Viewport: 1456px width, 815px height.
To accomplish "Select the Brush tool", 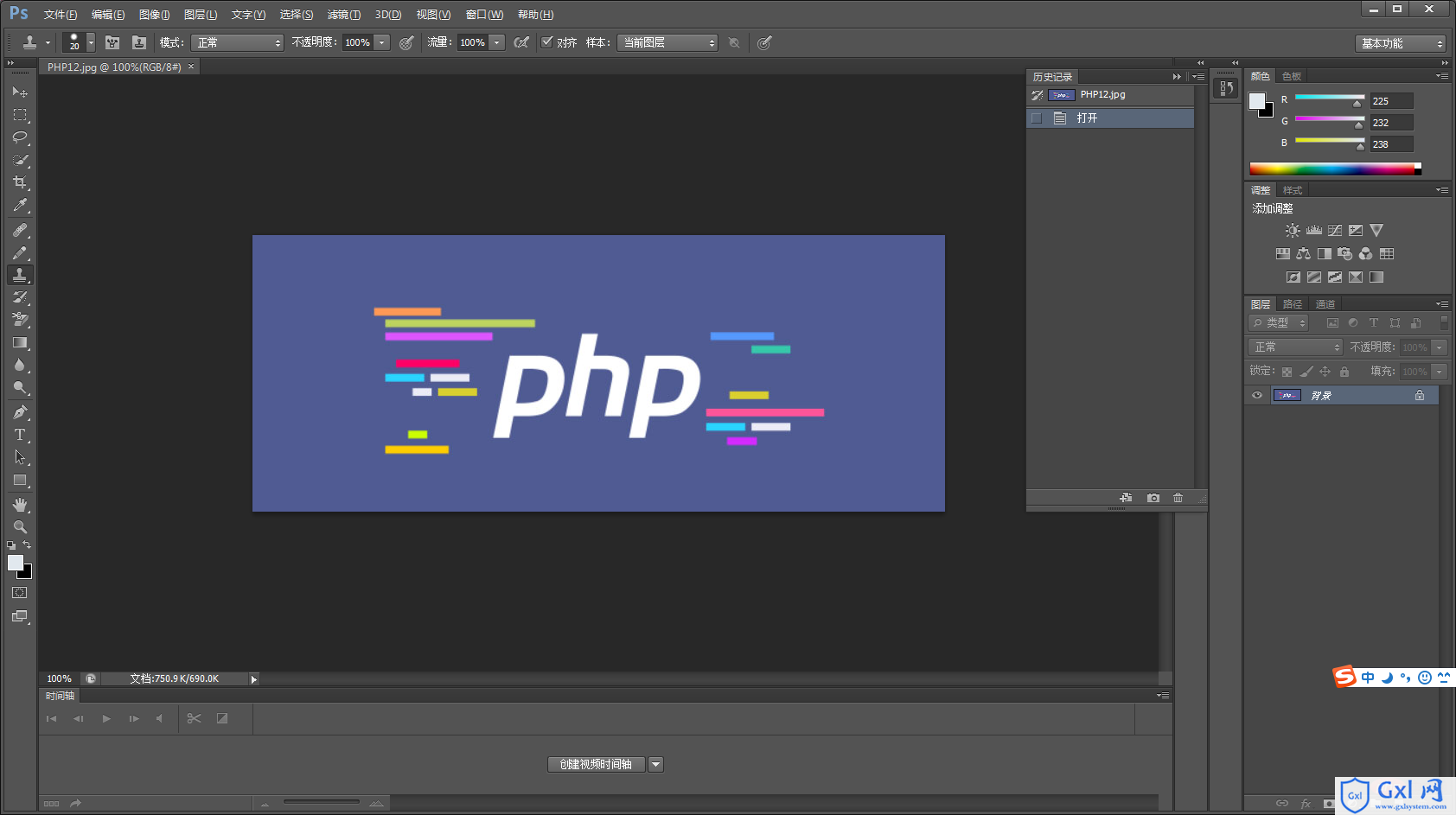I will click(x=19, y=252).
